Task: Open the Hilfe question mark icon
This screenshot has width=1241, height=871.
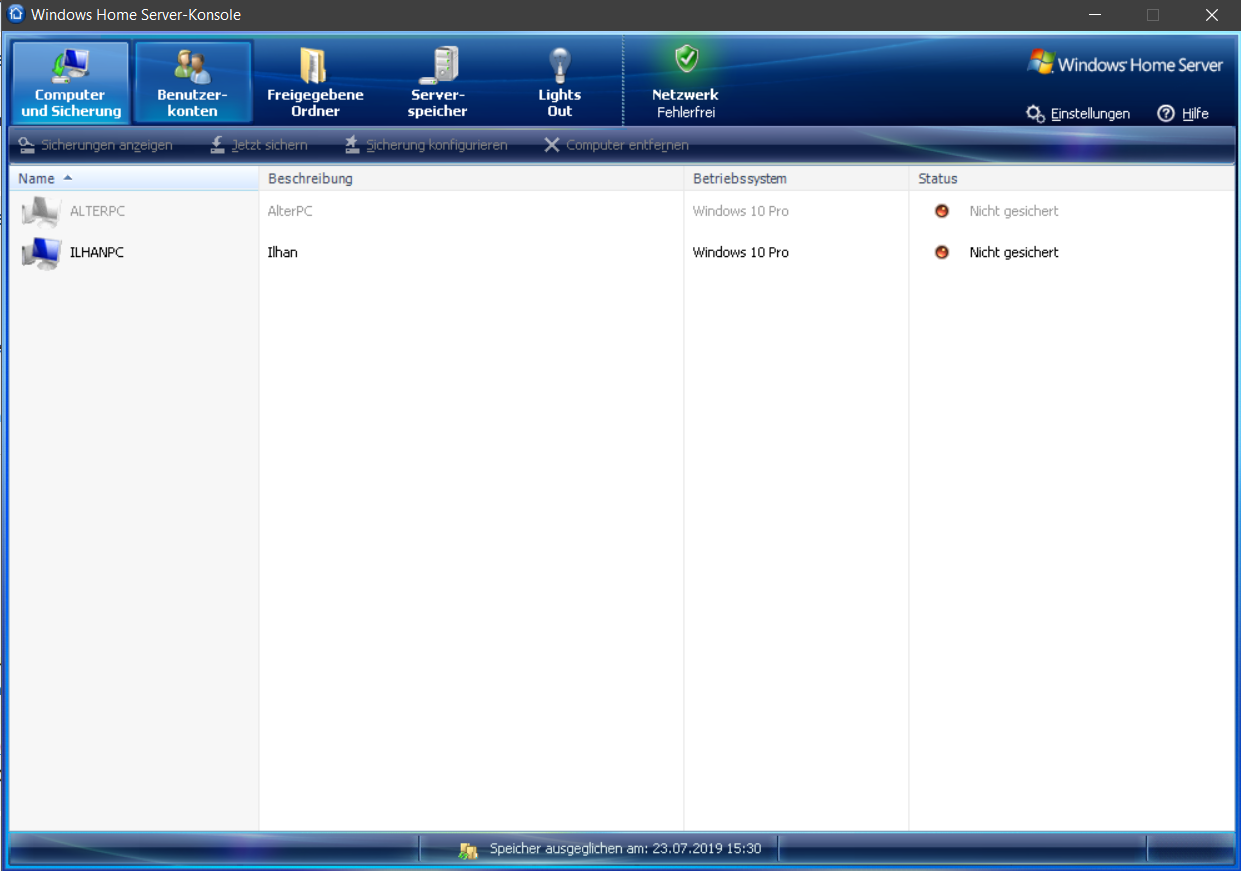Action: [x=1166, y=114]
